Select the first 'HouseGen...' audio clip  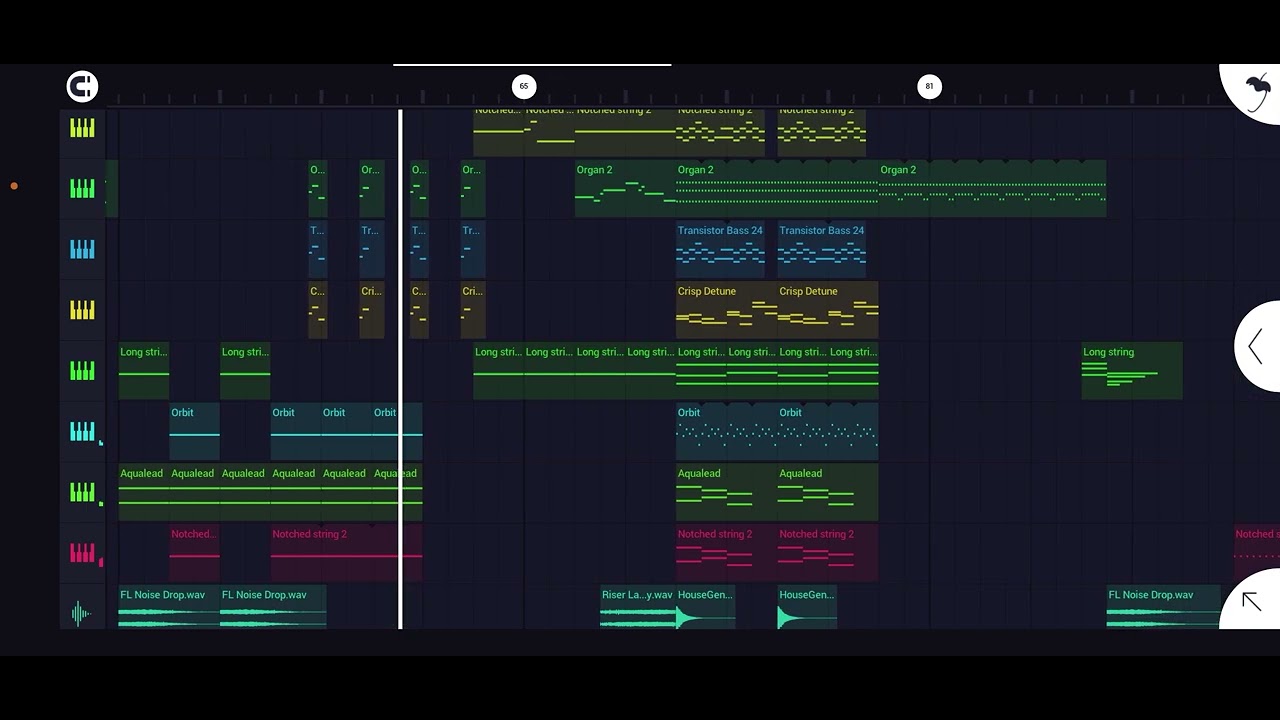click(706, 607)
